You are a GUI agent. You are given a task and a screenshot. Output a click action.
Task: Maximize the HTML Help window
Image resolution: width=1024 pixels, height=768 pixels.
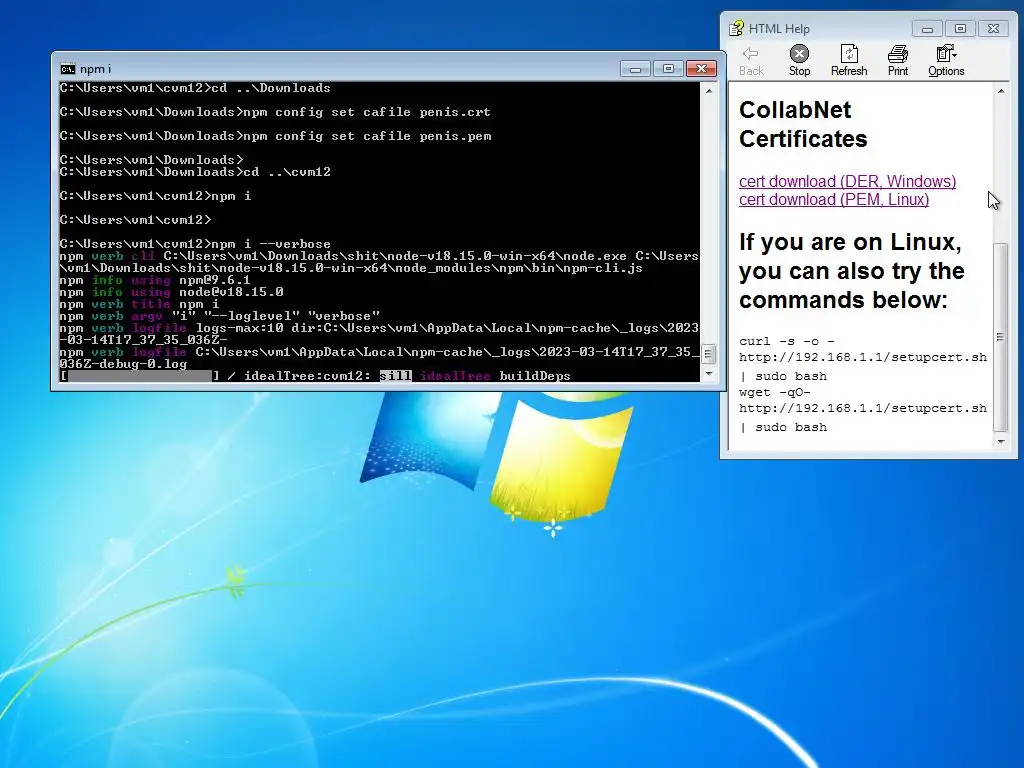pyautogui.click(x=960, y=29)
